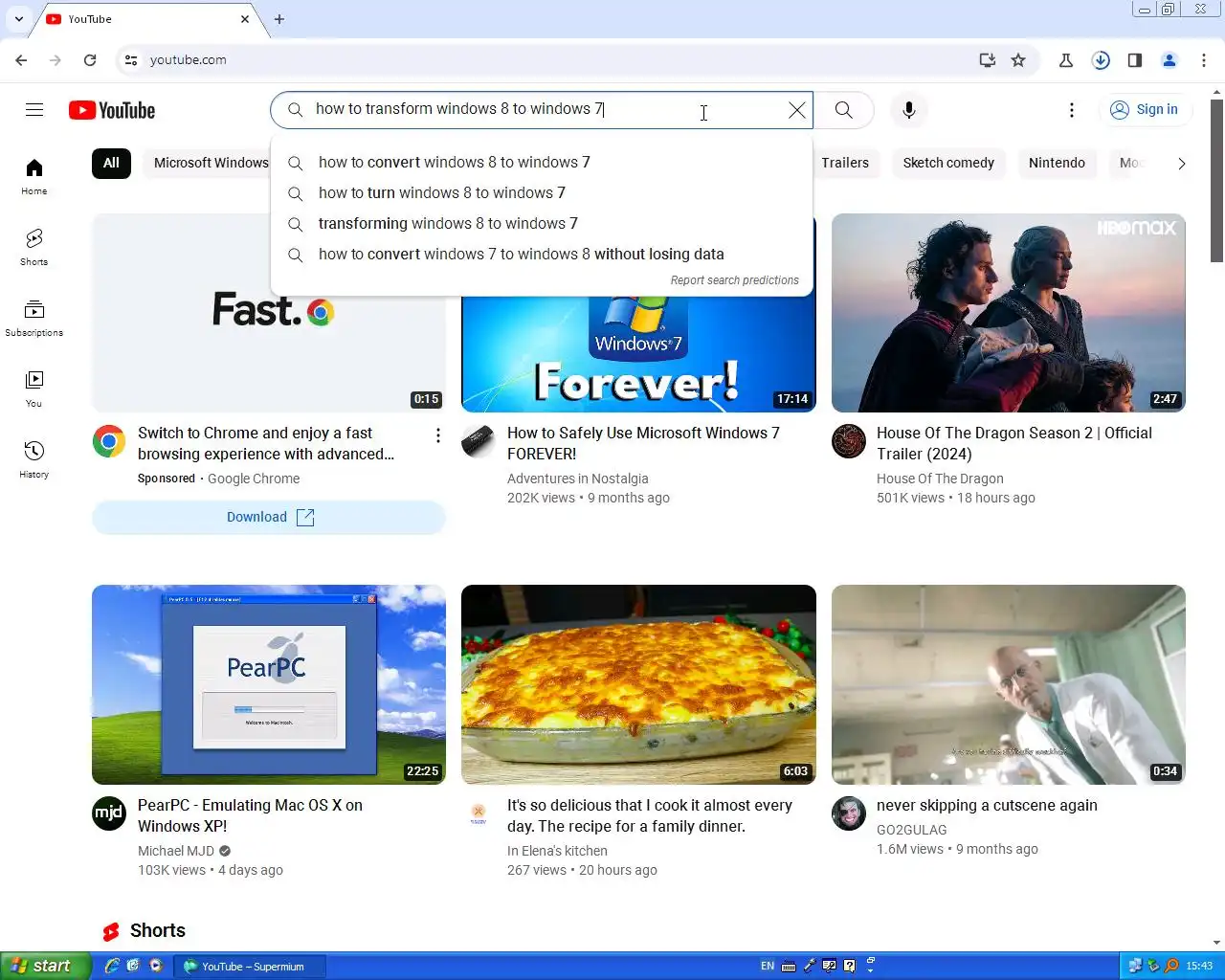
Task: Select the Nintendo filter chip
Action: point(1057,163)
